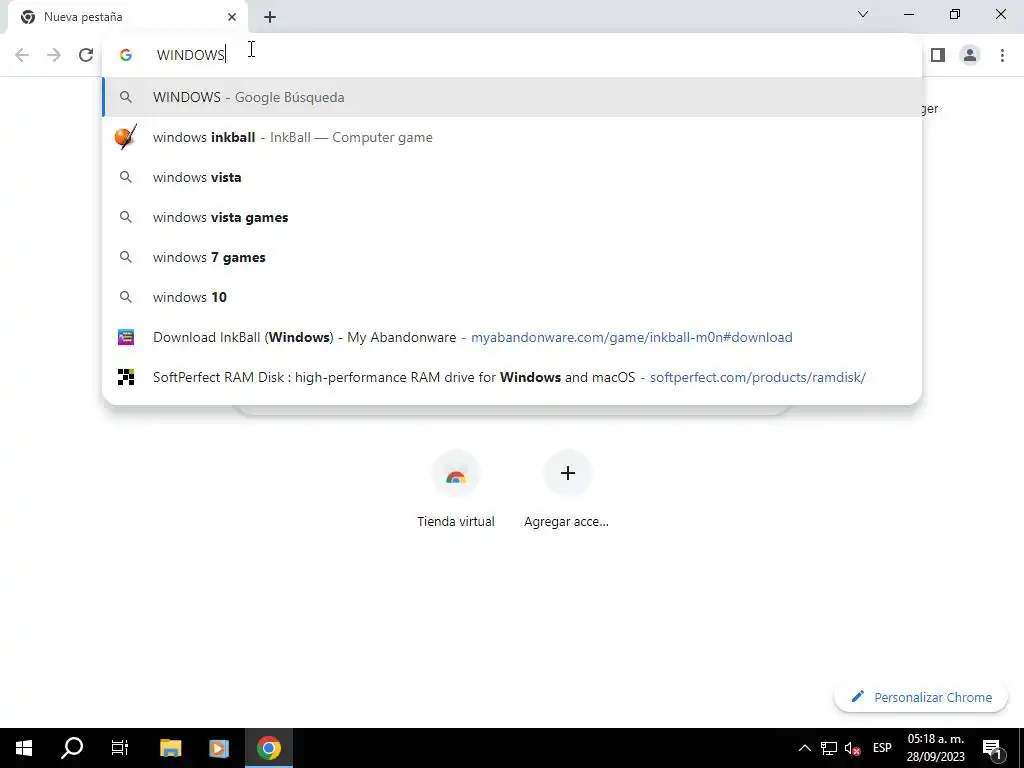Image resolution: width=1024 pixels, height=768 pixels.
Task: Pick the 'windows vista' suggestion
Action: point(512,177)
